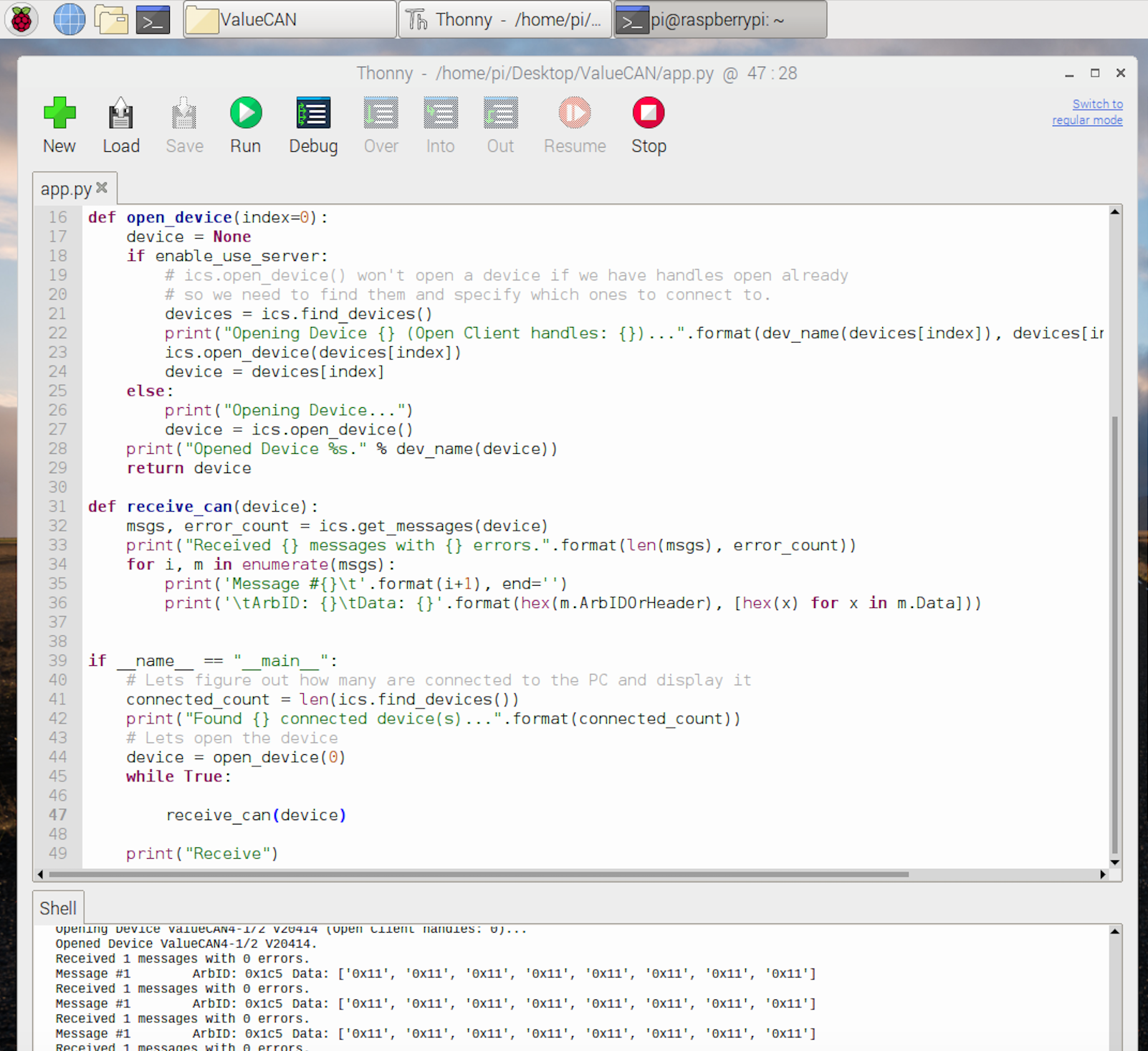Run the script with the green Run button
The height and width of the screenshot is (1051, 1148).
[x=246, y=113]
